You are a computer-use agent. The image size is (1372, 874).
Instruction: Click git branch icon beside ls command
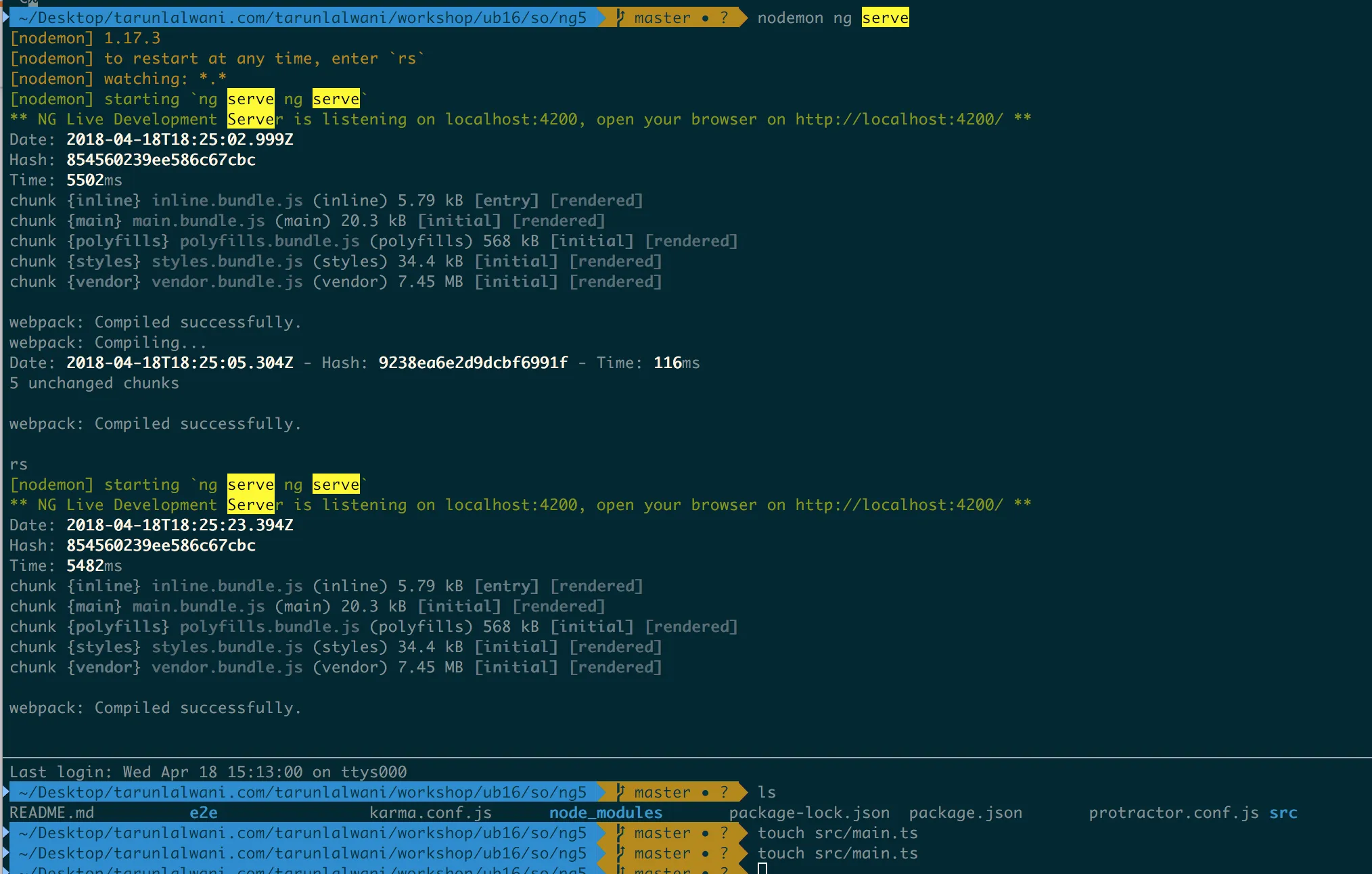click(620, 792)
